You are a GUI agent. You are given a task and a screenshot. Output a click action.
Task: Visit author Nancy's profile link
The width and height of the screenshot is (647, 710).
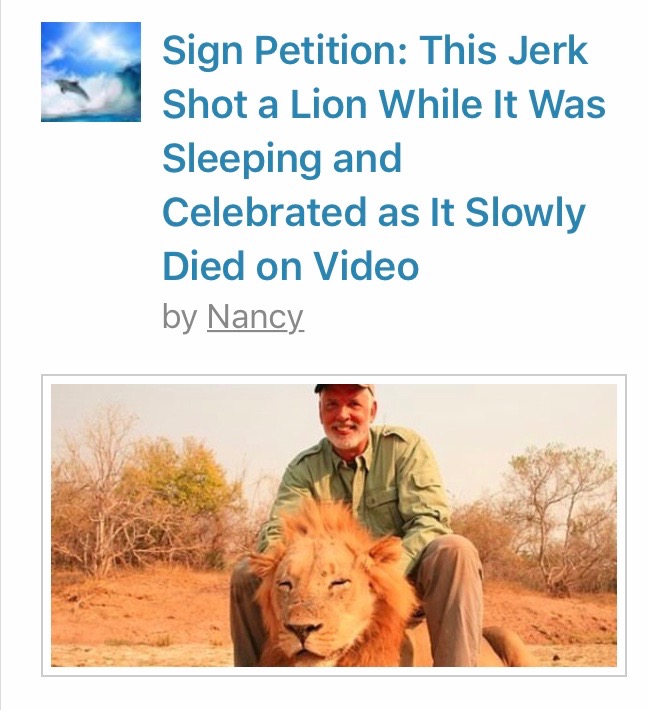coord(255,317)
